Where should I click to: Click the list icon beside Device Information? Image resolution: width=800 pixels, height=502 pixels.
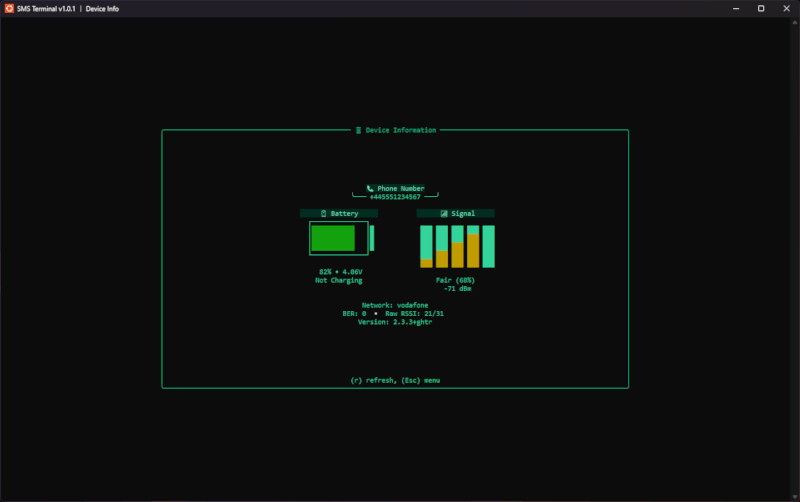(358, 130)
